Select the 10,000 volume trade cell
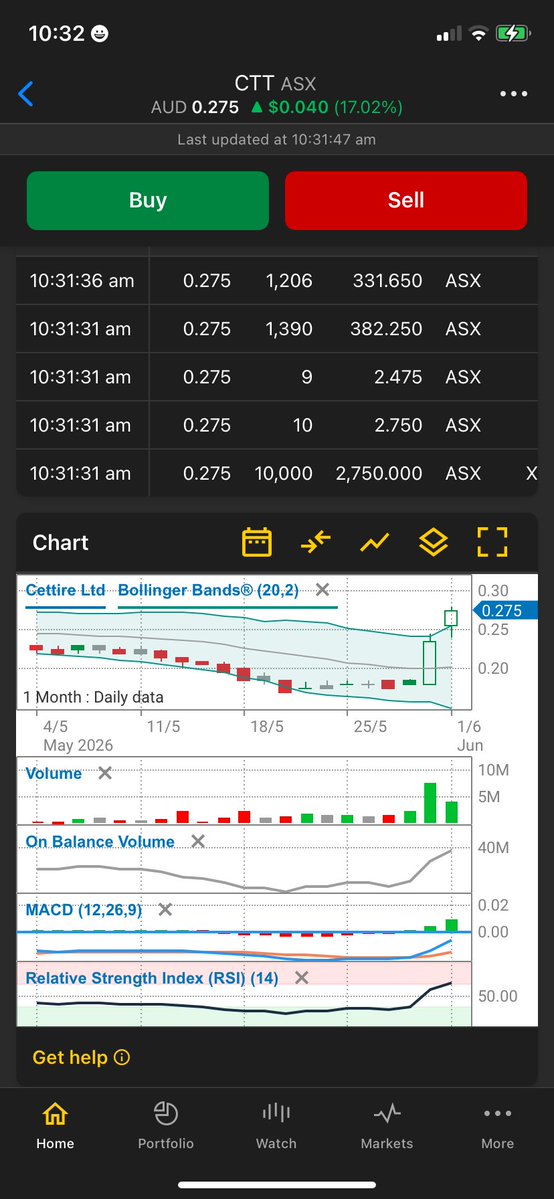 [283, 473]
